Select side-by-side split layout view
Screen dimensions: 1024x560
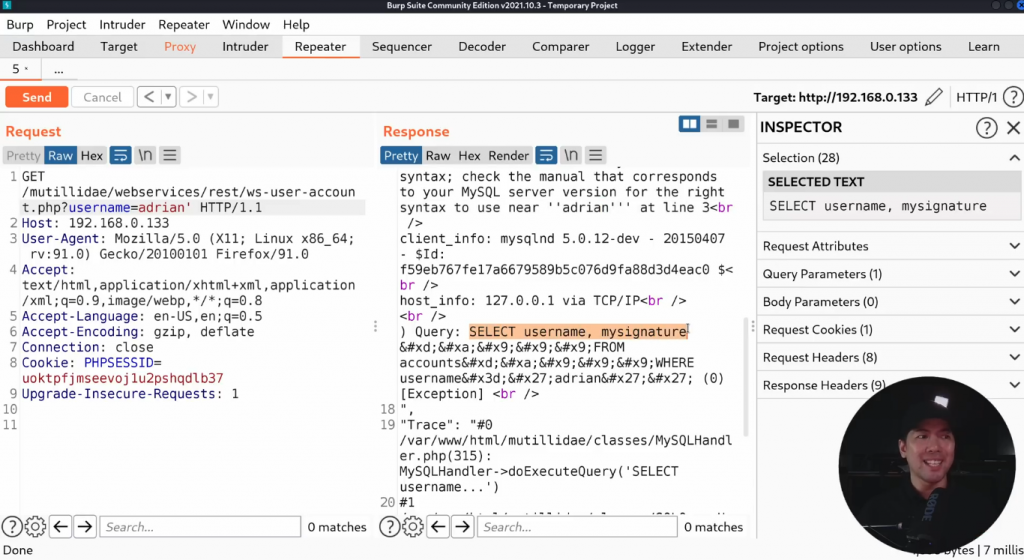point(689,124)
